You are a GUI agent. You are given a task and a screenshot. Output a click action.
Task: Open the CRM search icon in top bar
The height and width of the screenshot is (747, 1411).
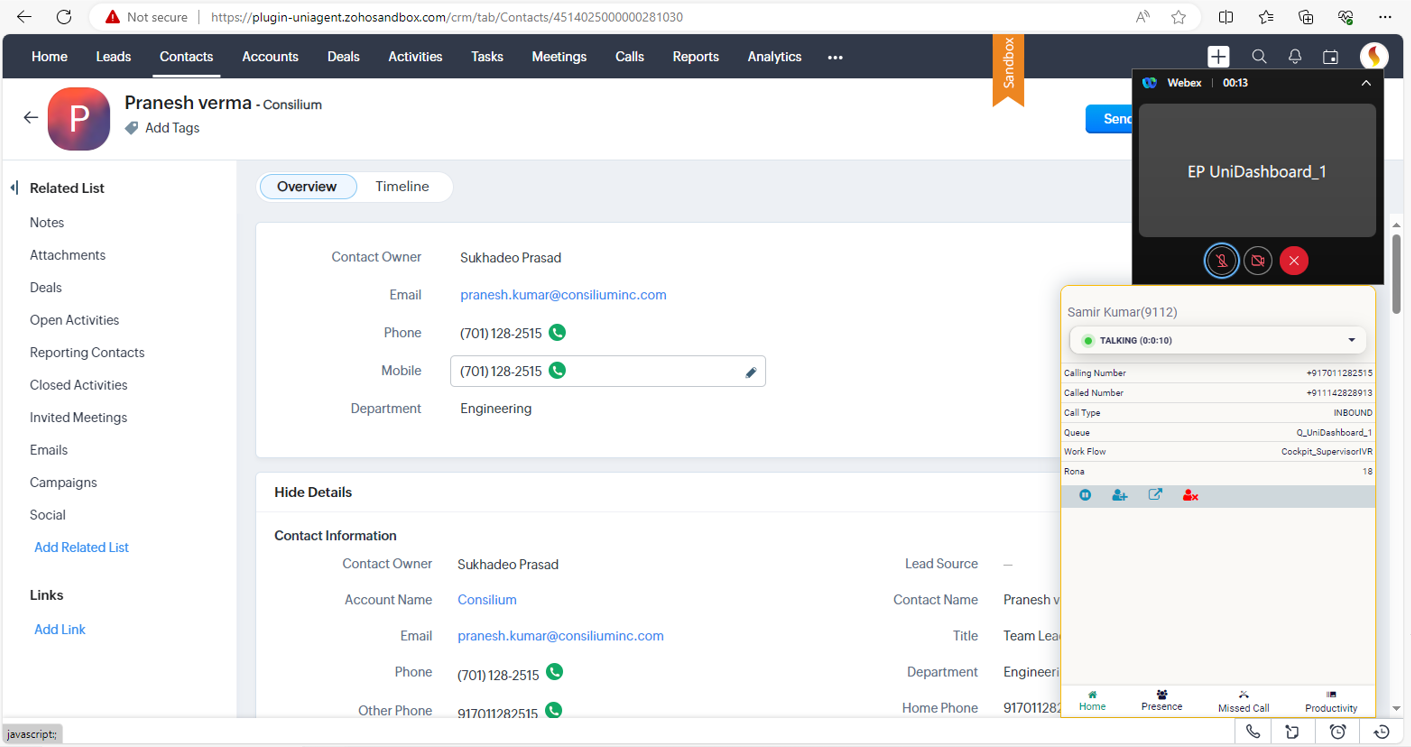[1259, 57]
